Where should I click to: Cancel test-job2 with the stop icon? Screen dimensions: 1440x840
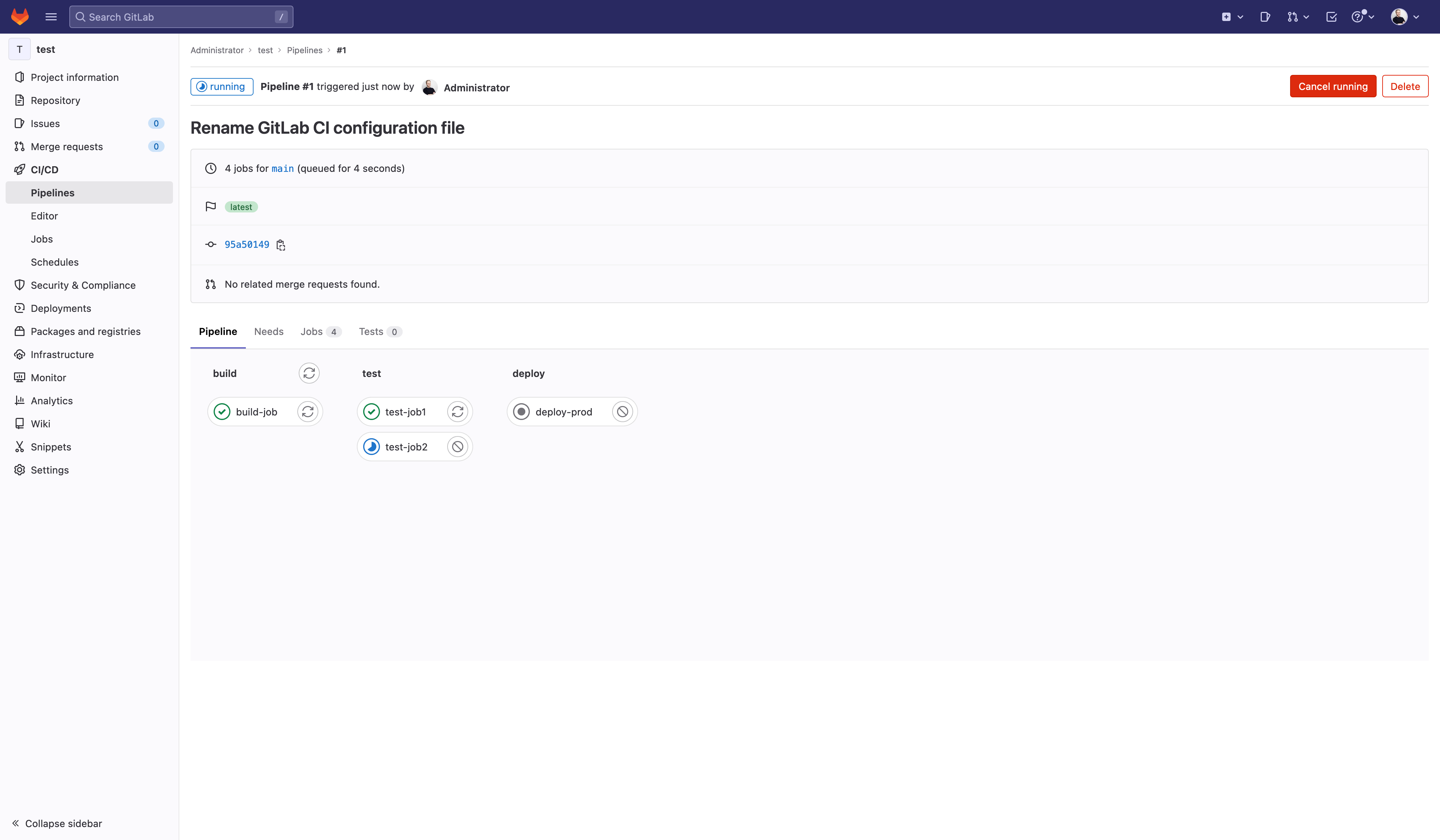457,447
